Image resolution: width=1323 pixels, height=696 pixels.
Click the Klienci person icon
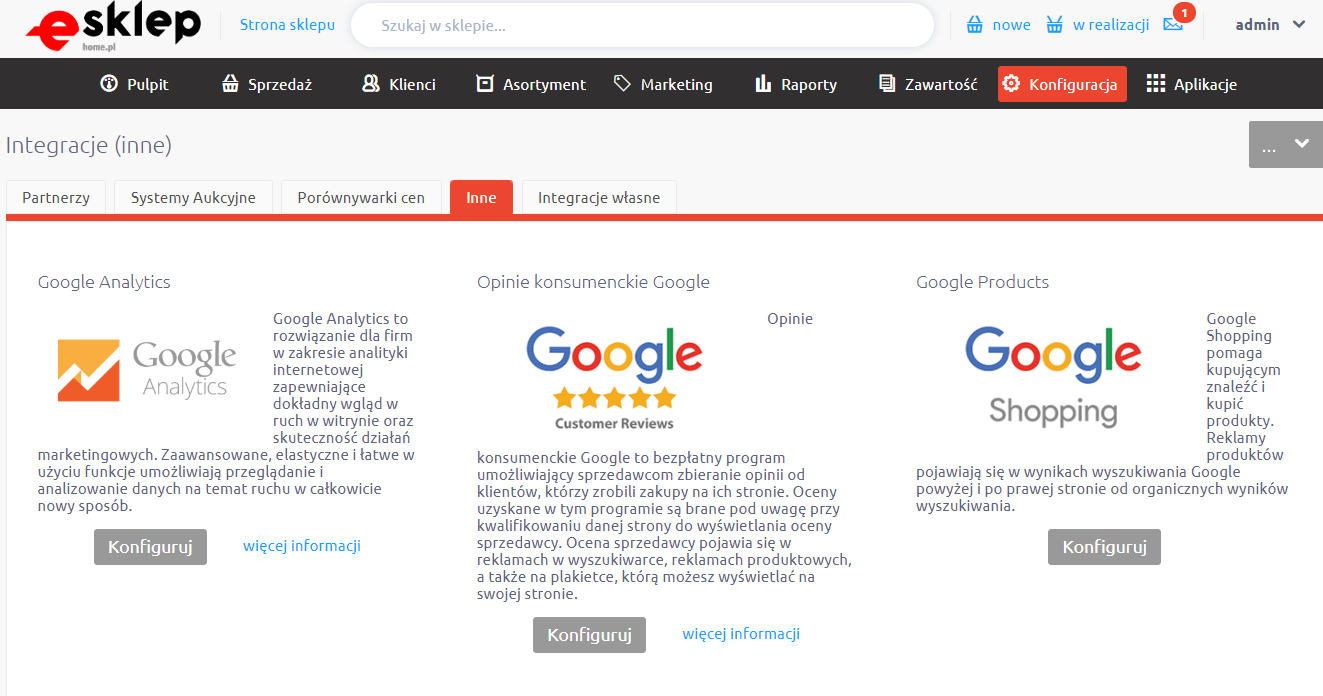click(x=371, y=84)
